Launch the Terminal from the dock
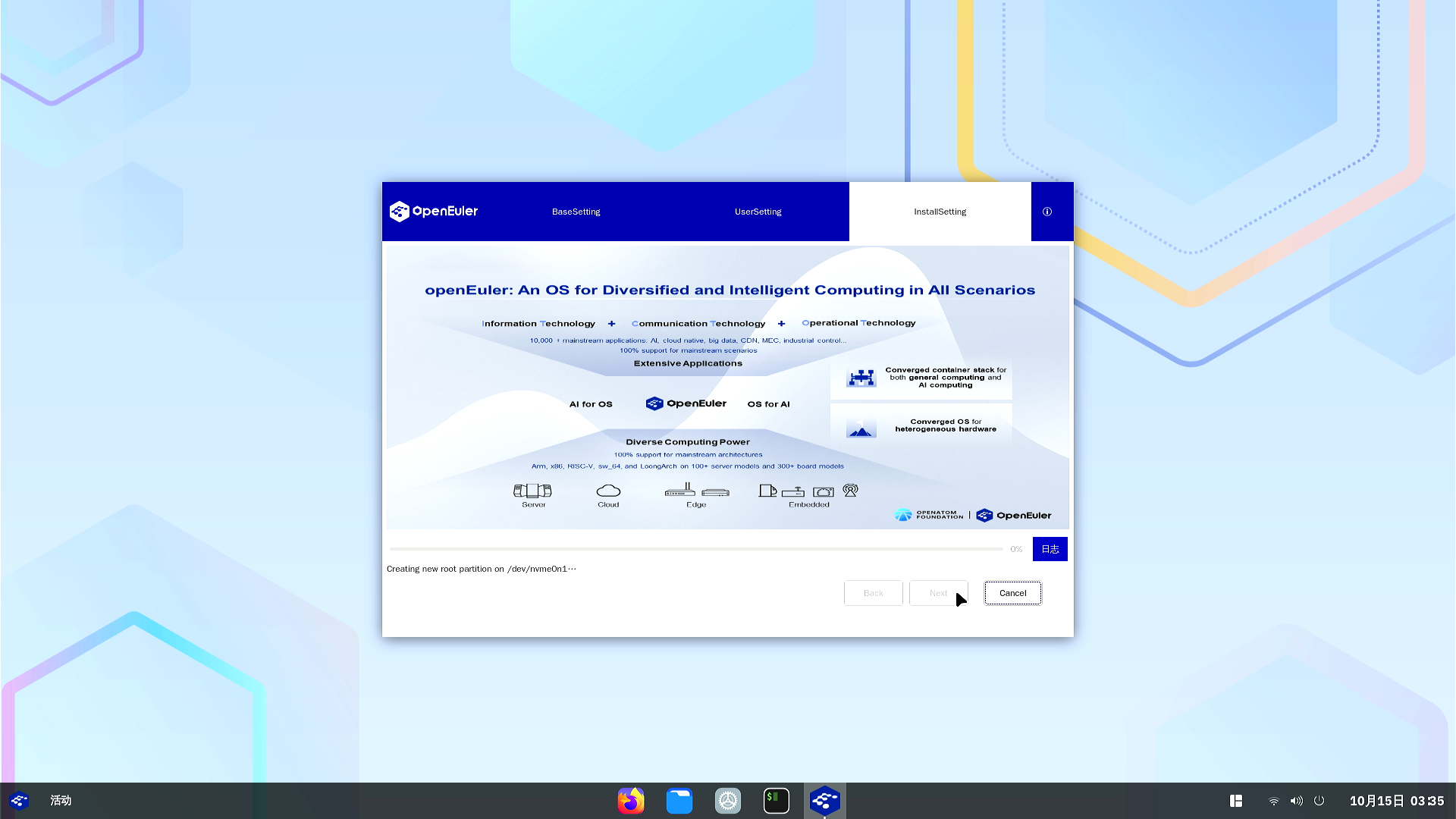The image size is (1456, 819). 776,800
